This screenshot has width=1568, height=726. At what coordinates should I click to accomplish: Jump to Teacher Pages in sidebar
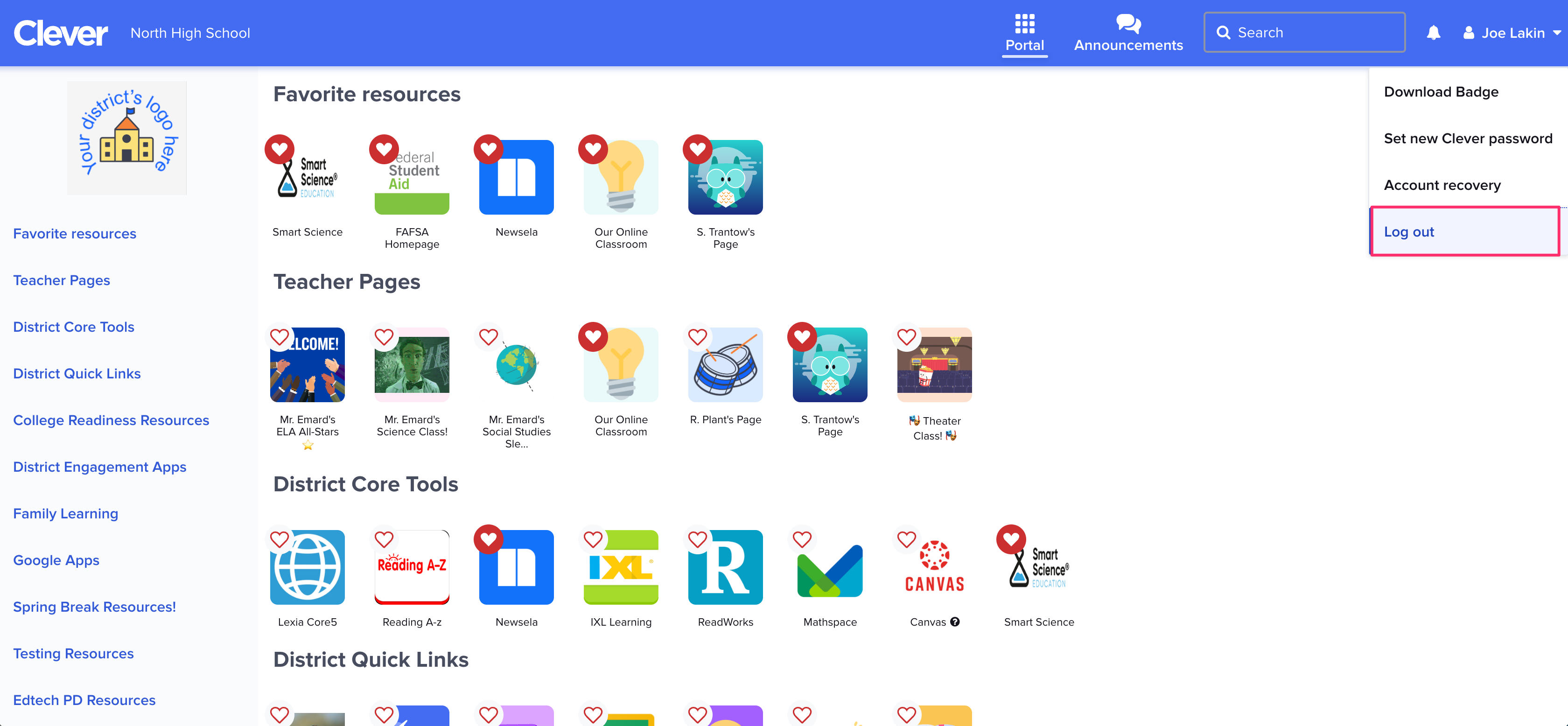tap(62, 280)
